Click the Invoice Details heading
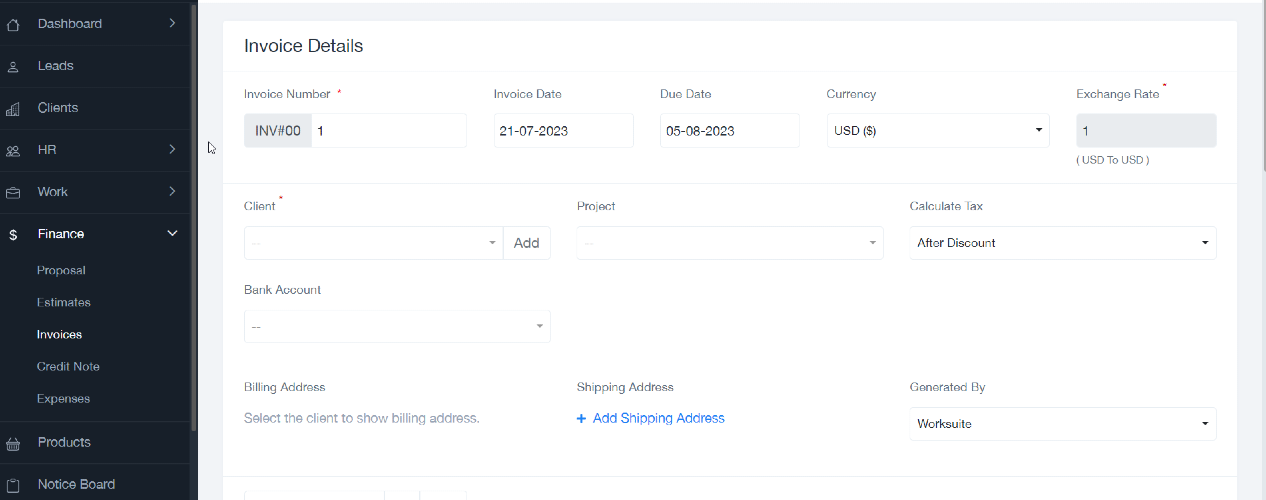Viewport: 1266px width, 500px height. (x=303, y=46)
